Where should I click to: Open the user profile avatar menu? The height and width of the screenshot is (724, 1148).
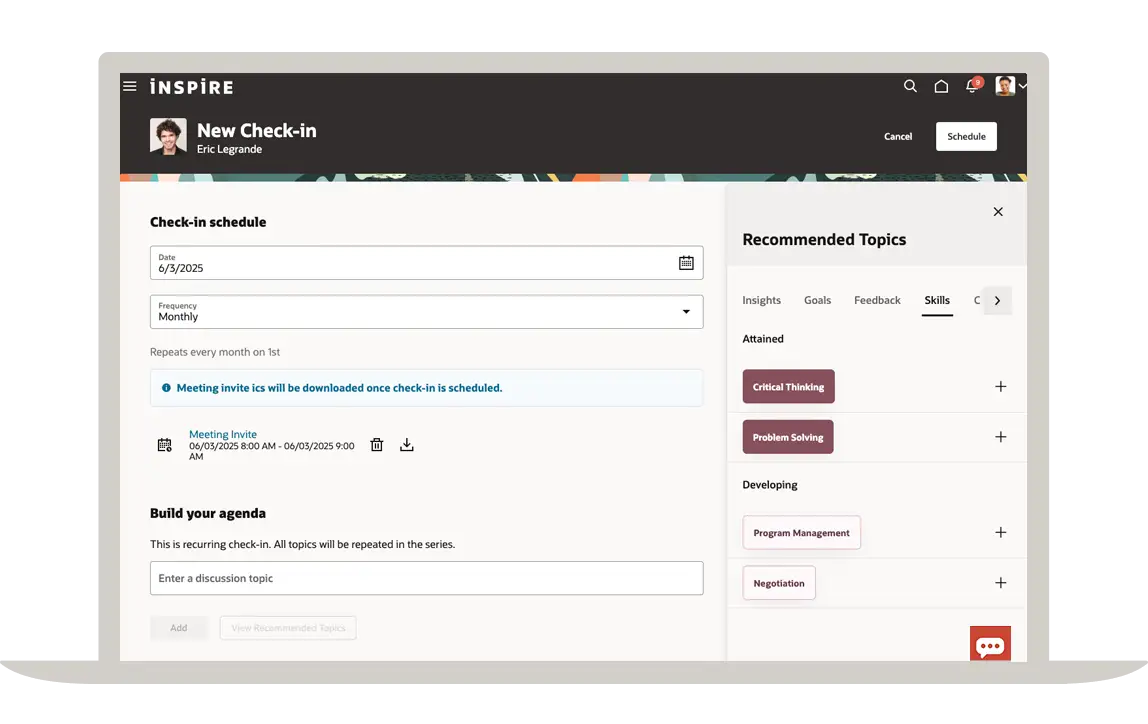tap(1010, 86)
